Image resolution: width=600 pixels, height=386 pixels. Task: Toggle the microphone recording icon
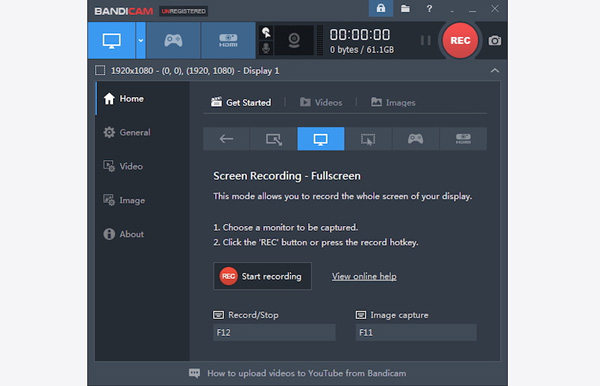click(x=266, y=48)
